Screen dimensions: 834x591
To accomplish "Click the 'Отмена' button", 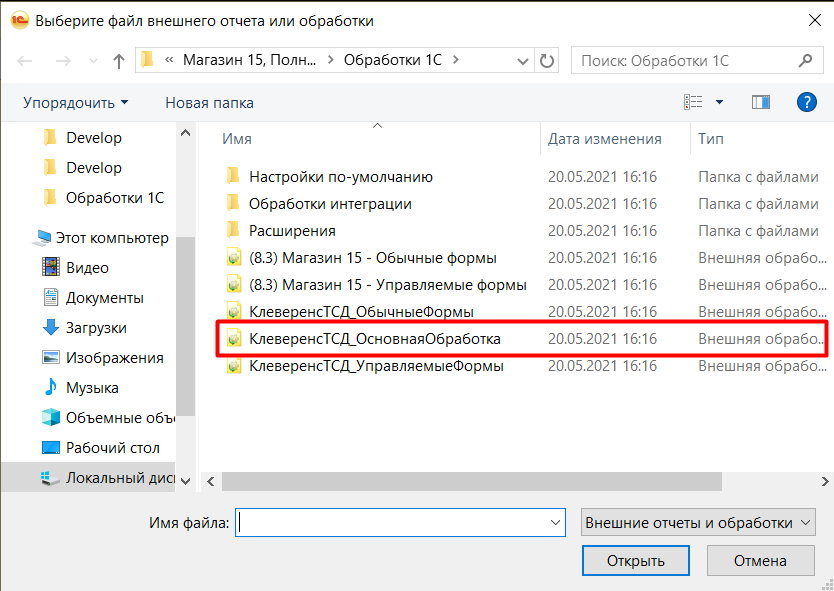I will pos(761,561).
